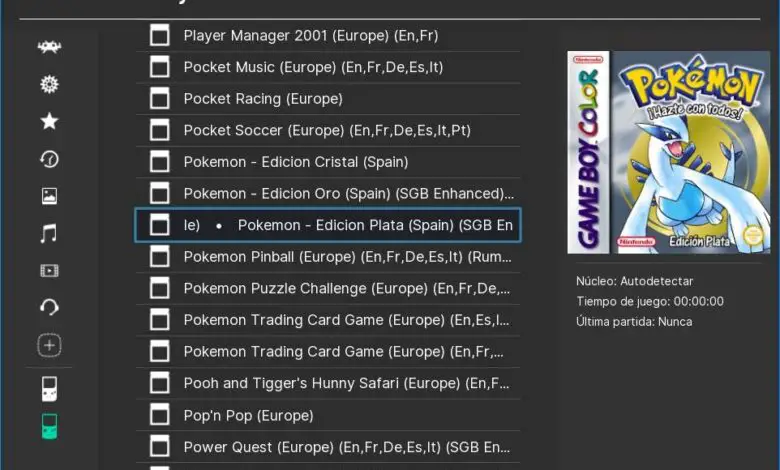Click file icon beside Pooh and Tigger's Hunny Safari
The image size is (780, 470).
[x=160, y=383]
